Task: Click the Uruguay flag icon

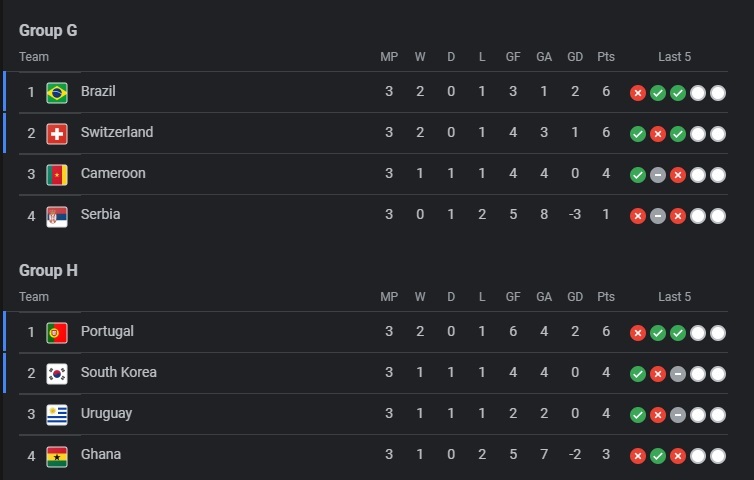Action: (57, 415)
